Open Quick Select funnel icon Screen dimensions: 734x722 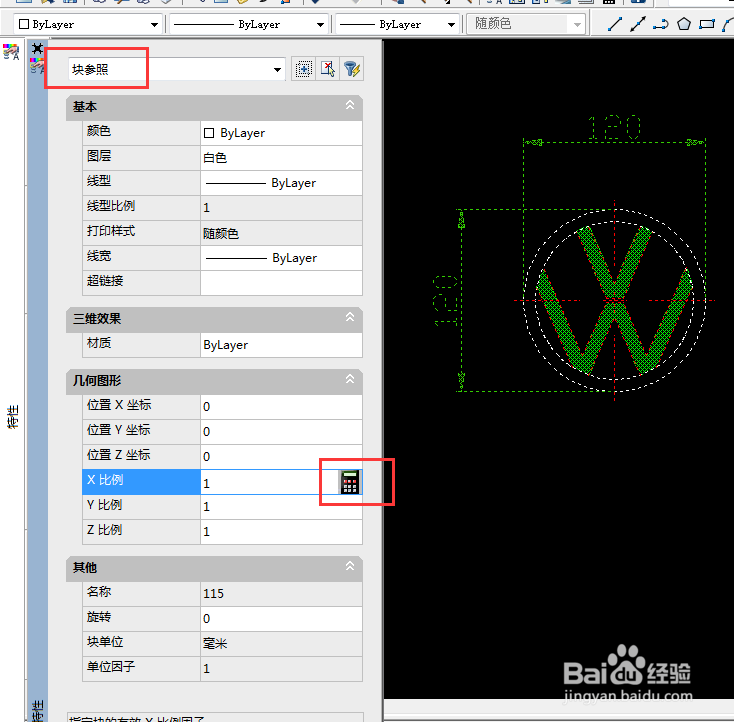(352, 69)
